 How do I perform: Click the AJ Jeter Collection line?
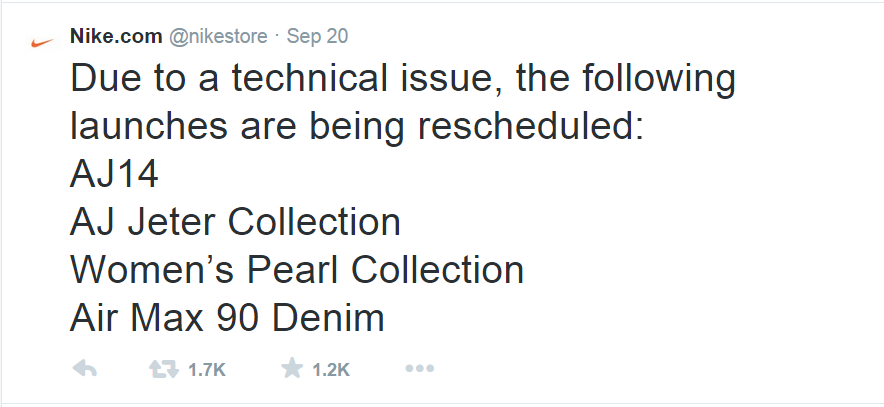[235, 222]
